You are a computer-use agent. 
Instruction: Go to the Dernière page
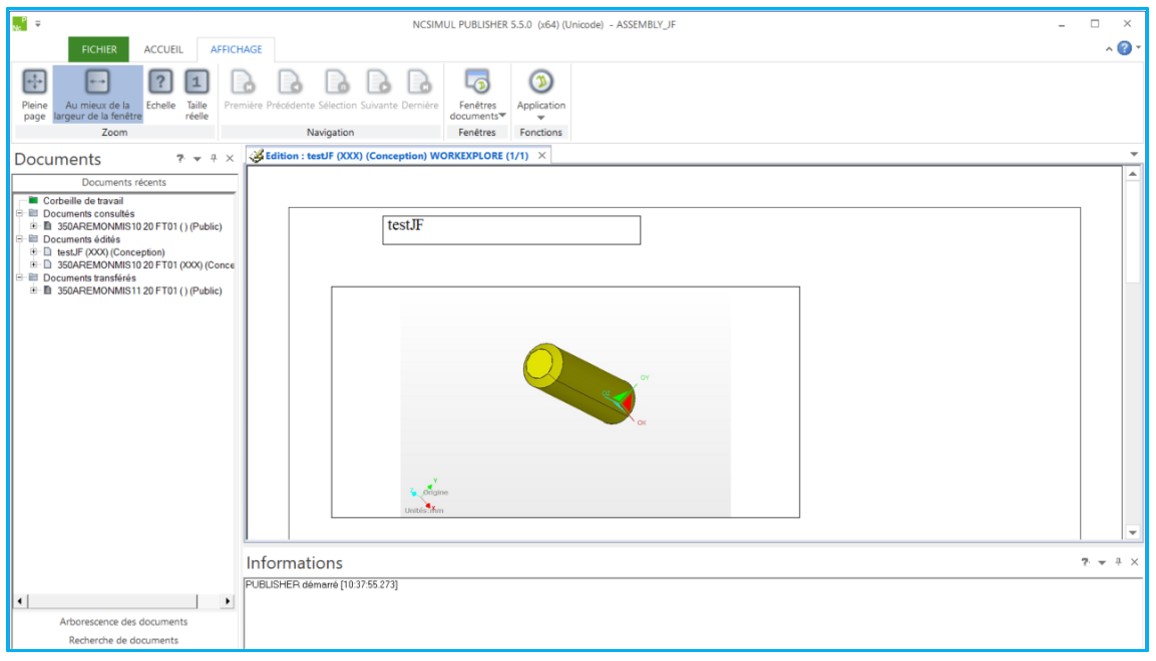pos(419,90)
